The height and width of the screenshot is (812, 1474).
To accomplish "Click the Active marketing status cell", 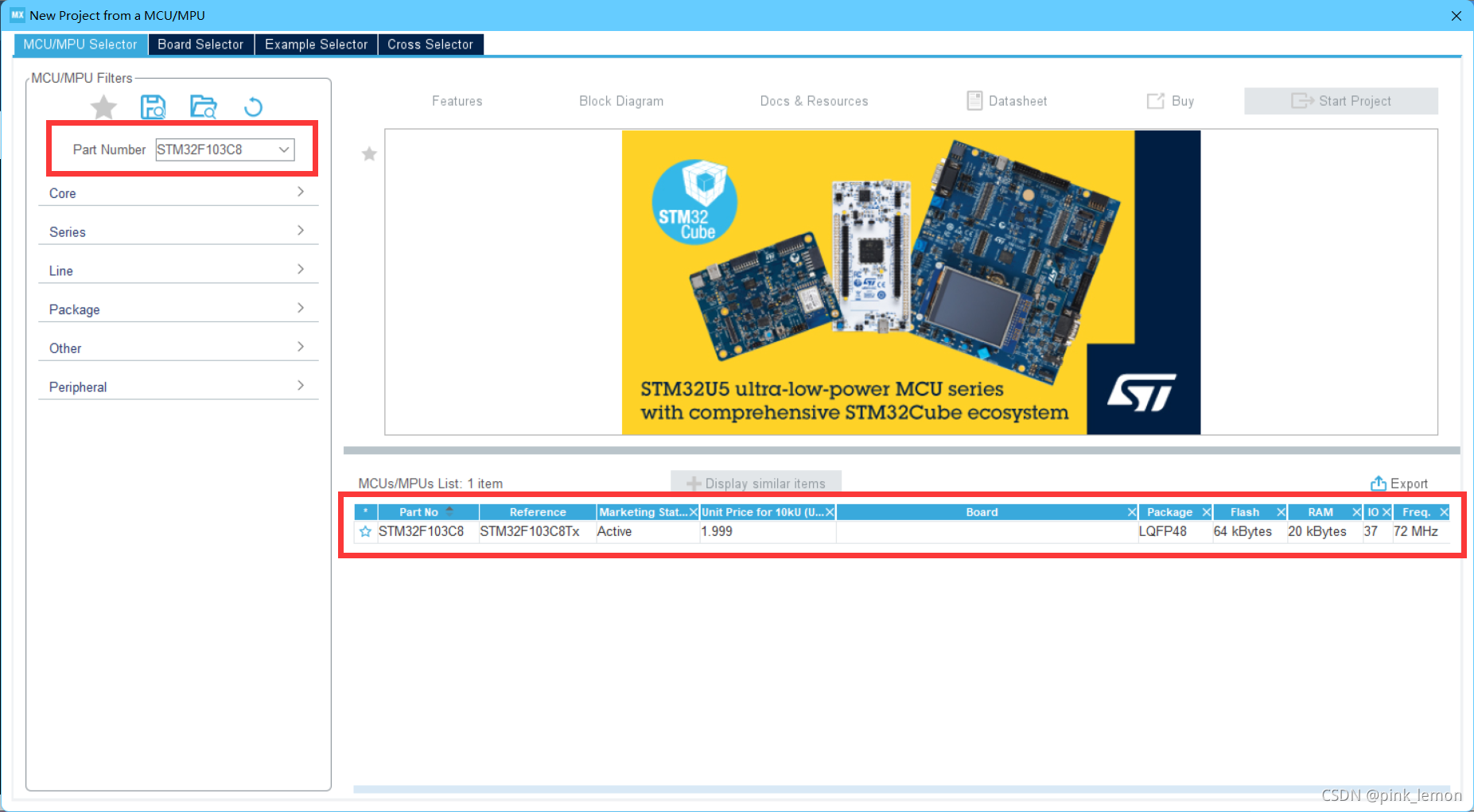I will pos(648,531).
